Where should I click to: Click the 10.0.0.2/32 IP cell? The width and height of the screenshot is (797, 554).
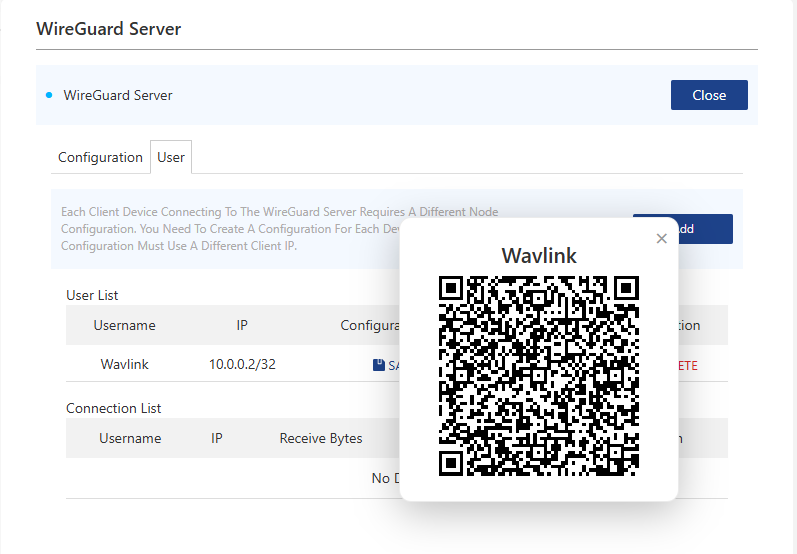(242, 364)
